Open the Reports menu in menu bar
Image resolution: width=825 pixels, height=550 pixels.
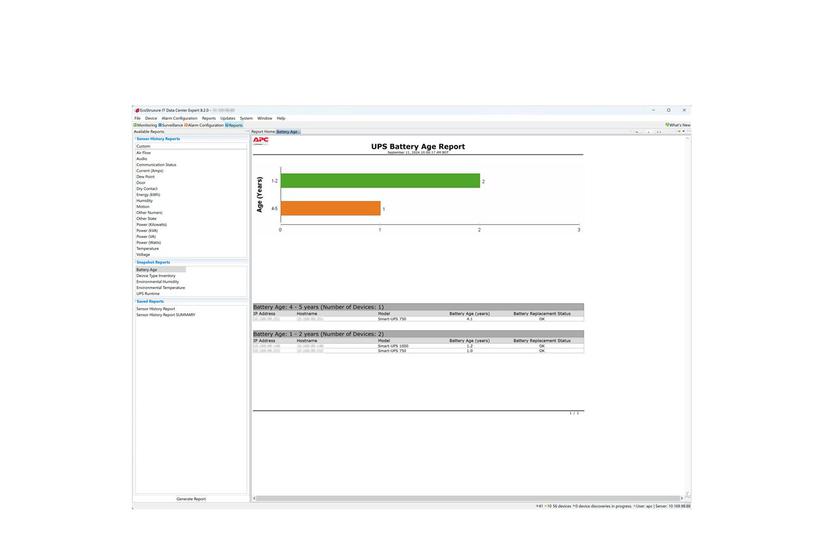coord(209,118)
